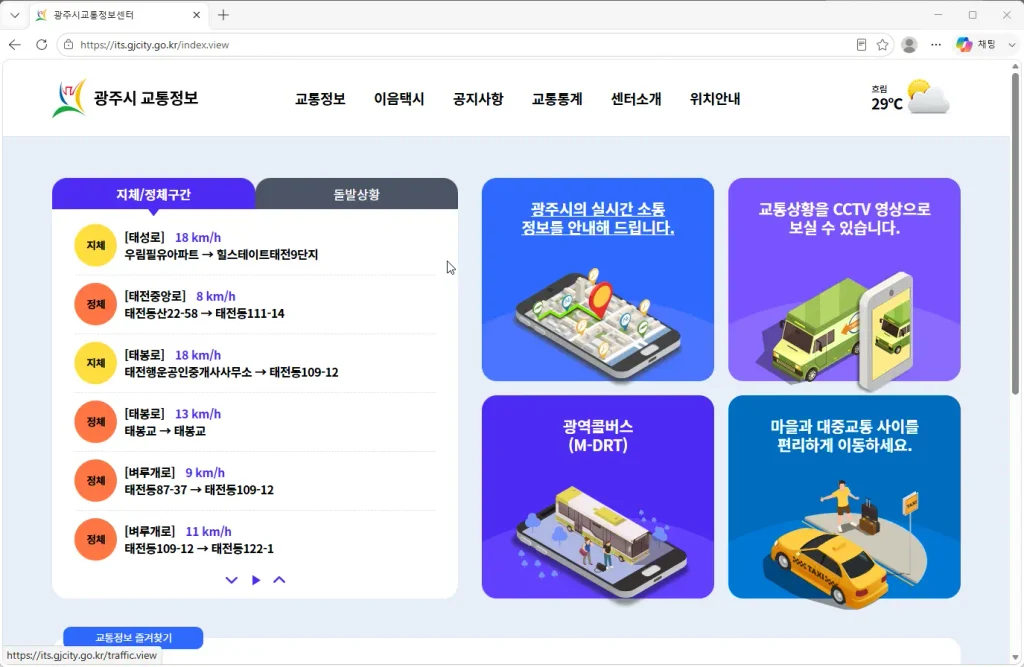Open new browser tab plus icon
This screenshot has width=1024, height=667.
pyautogui.click(x=223, y=14)
